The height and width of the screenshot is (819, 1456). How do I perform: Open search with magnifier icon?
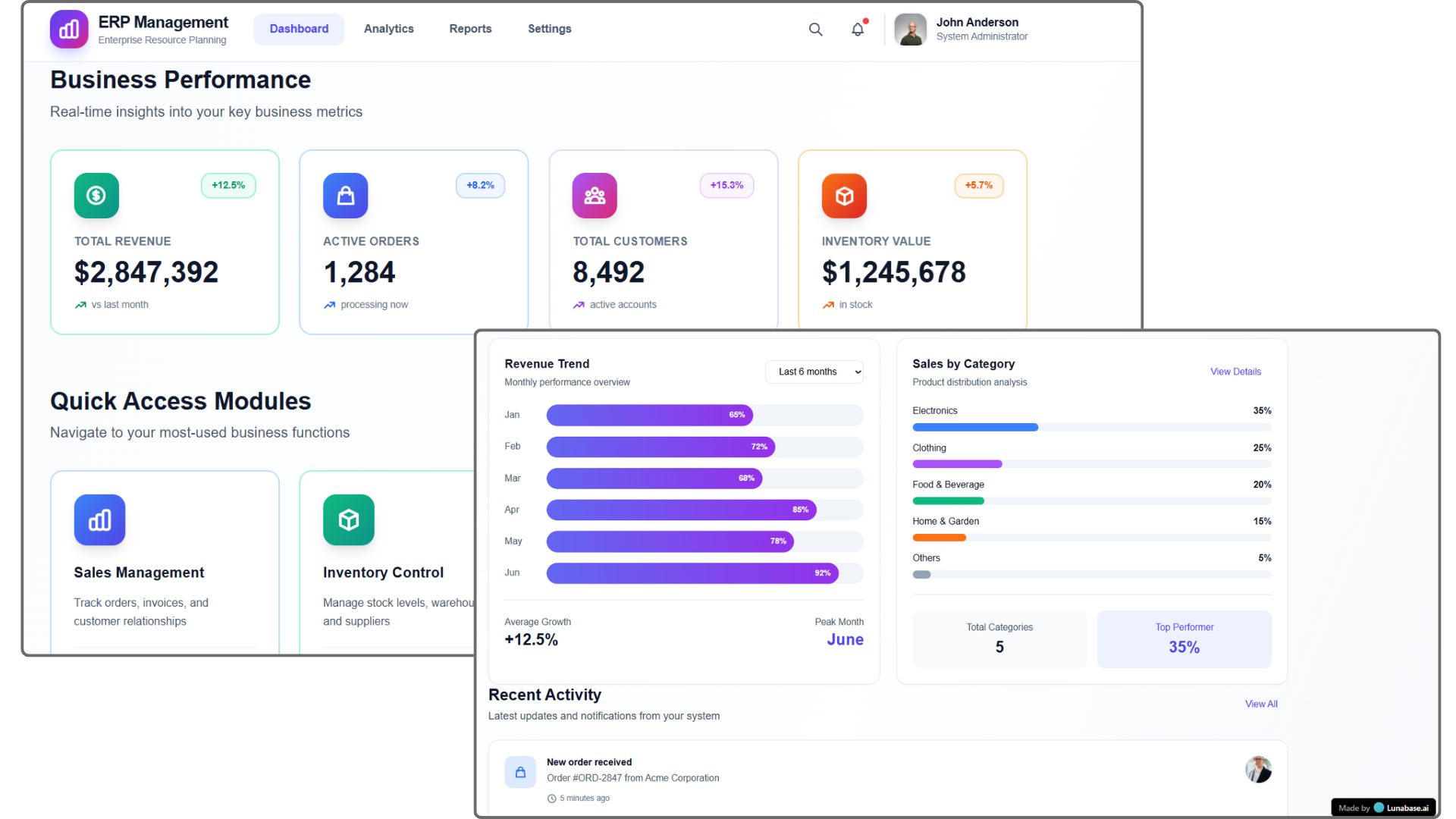coord(815,30)
